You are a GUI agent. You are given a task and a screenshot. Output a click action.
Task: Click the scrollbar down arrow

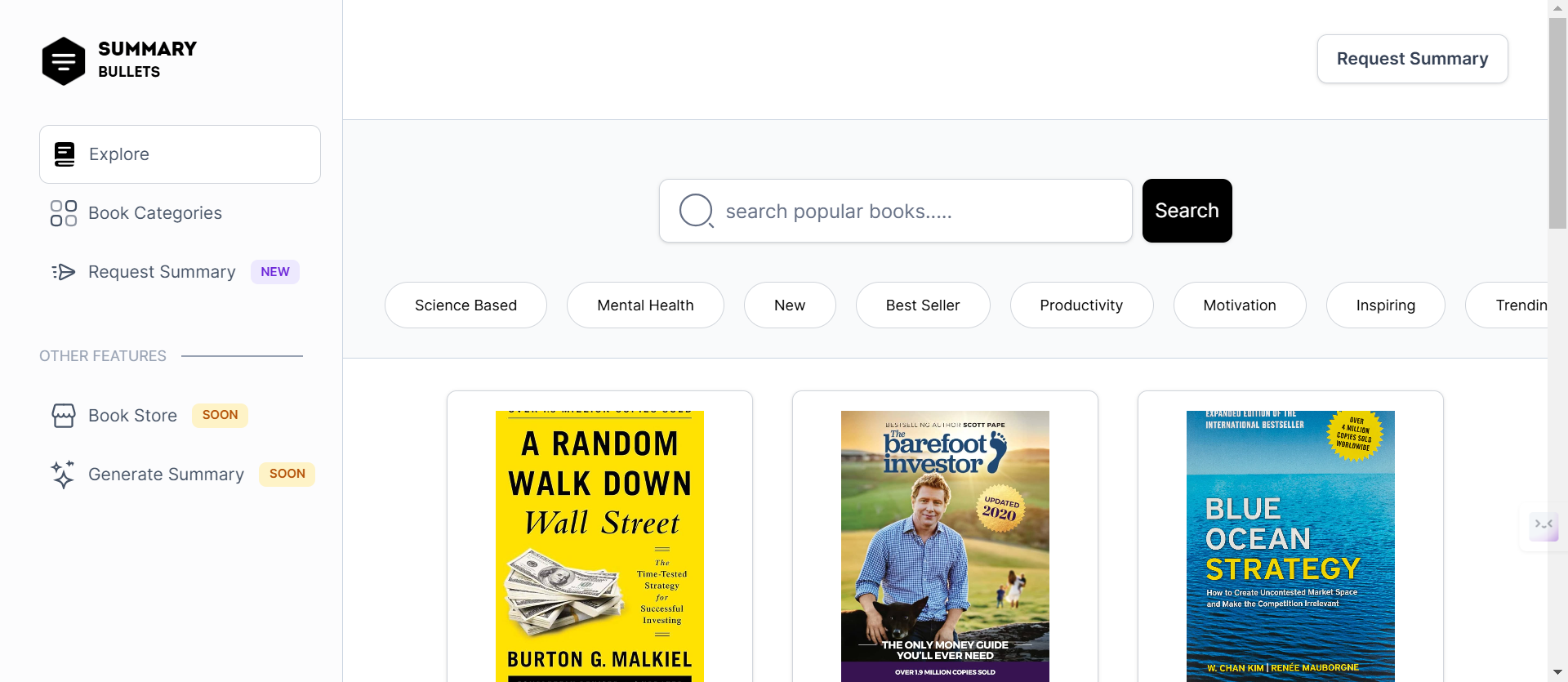(x=1557, y=673)
